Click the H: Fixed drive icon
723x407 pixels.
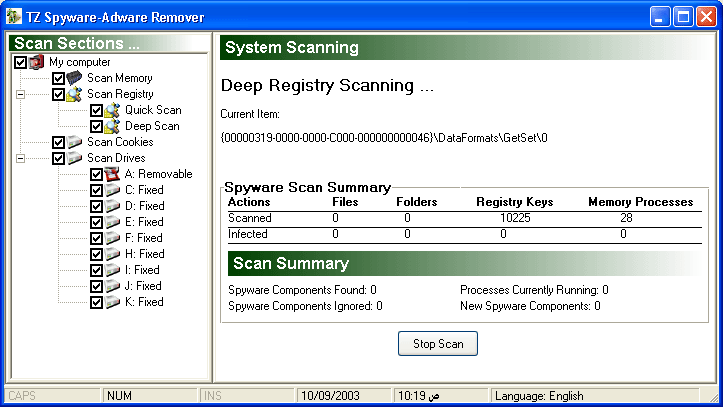click(112, 254)
